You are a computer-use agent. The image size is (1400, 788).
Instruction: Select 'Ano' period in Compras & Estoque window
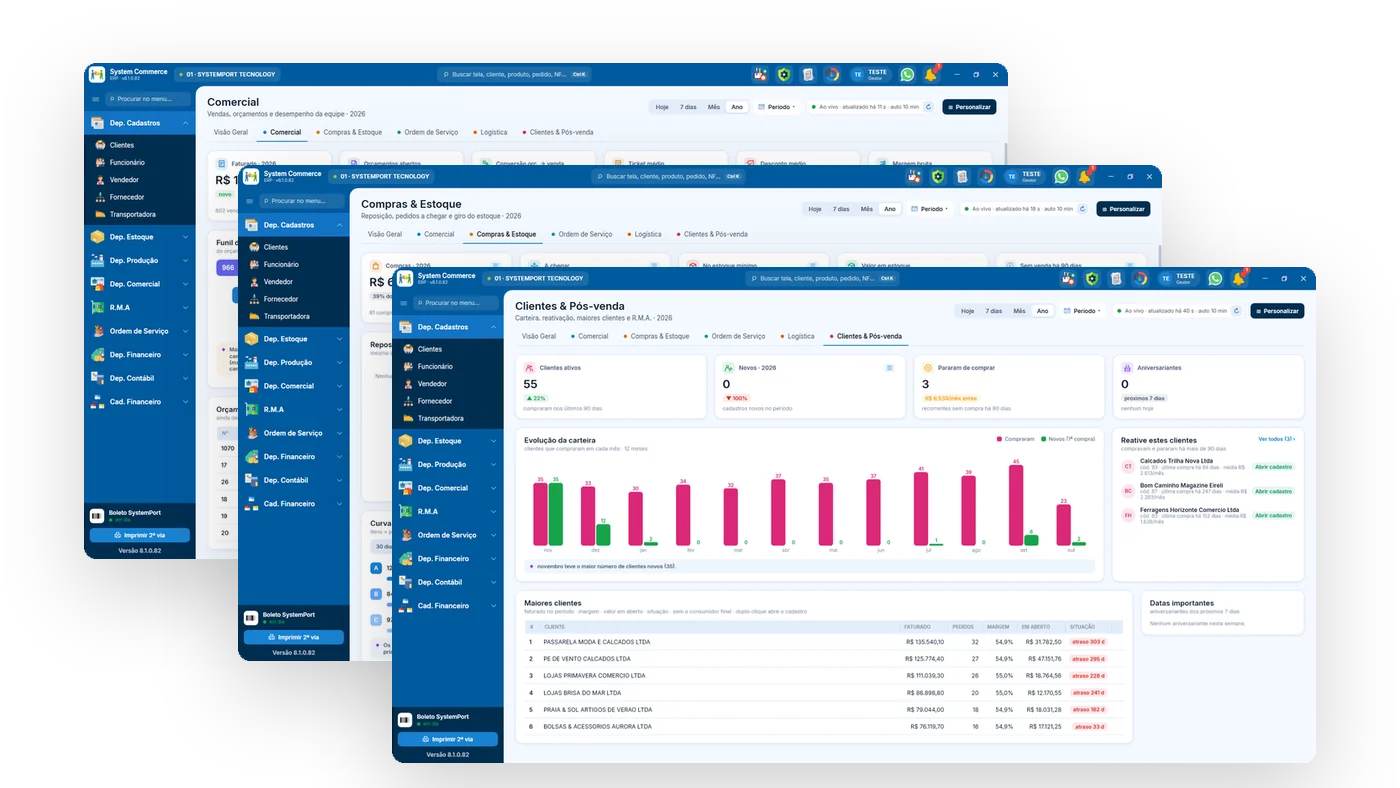point(890,209)
